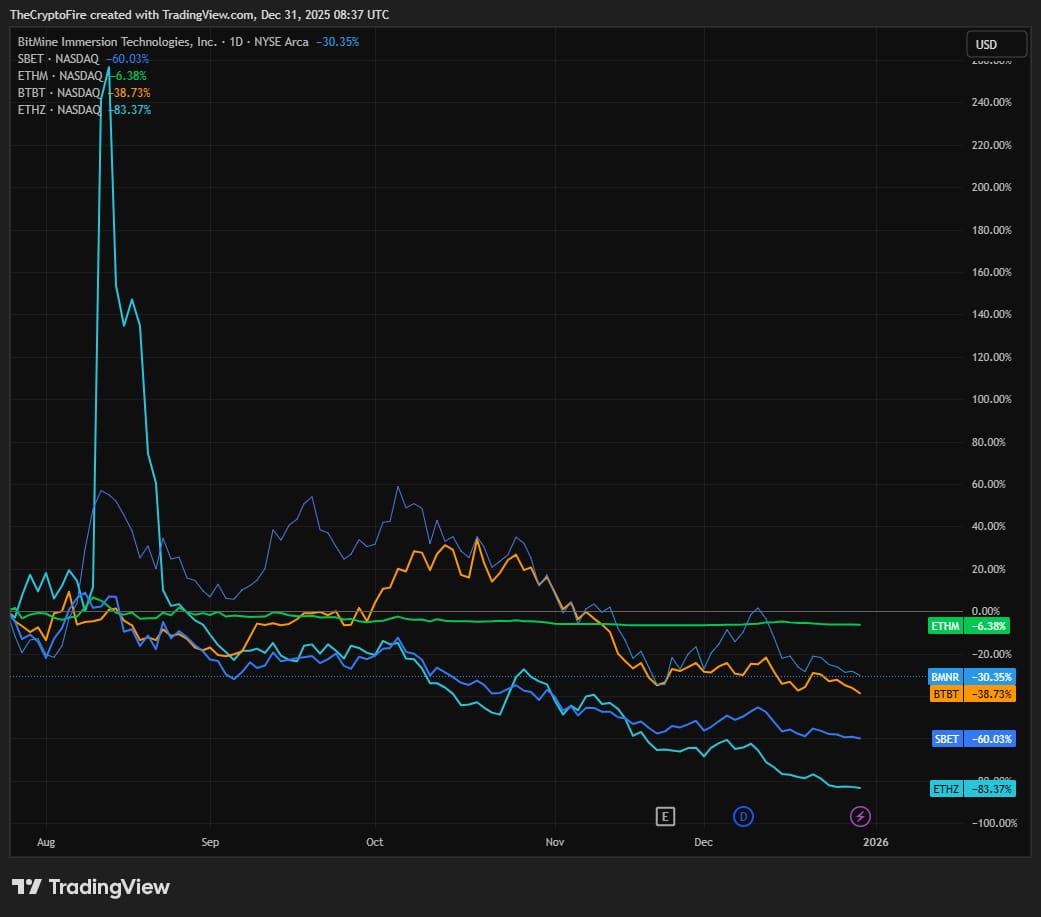Screen dimensions: 1041x917
Task: Click the 2026 label on the time axis
Action: click(x=875, y=843)
